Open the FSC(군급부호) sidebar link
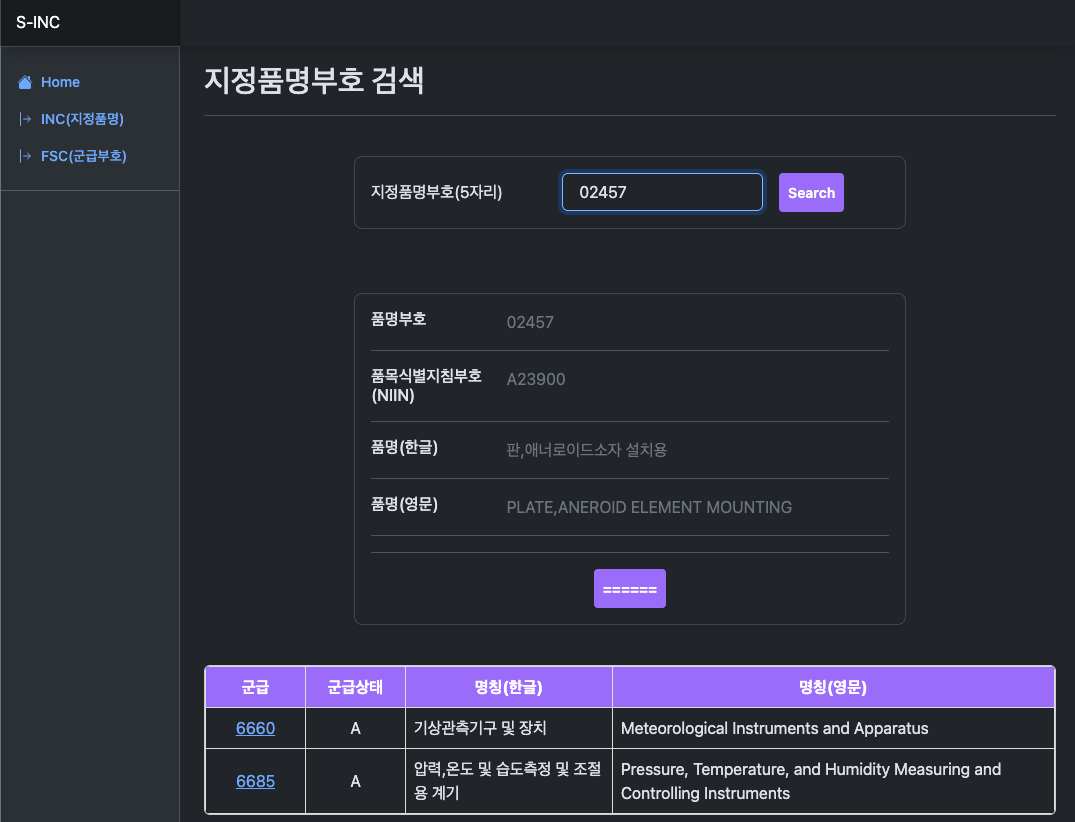The width and height of the screenshot is (1075, 822). pos(84,156)
